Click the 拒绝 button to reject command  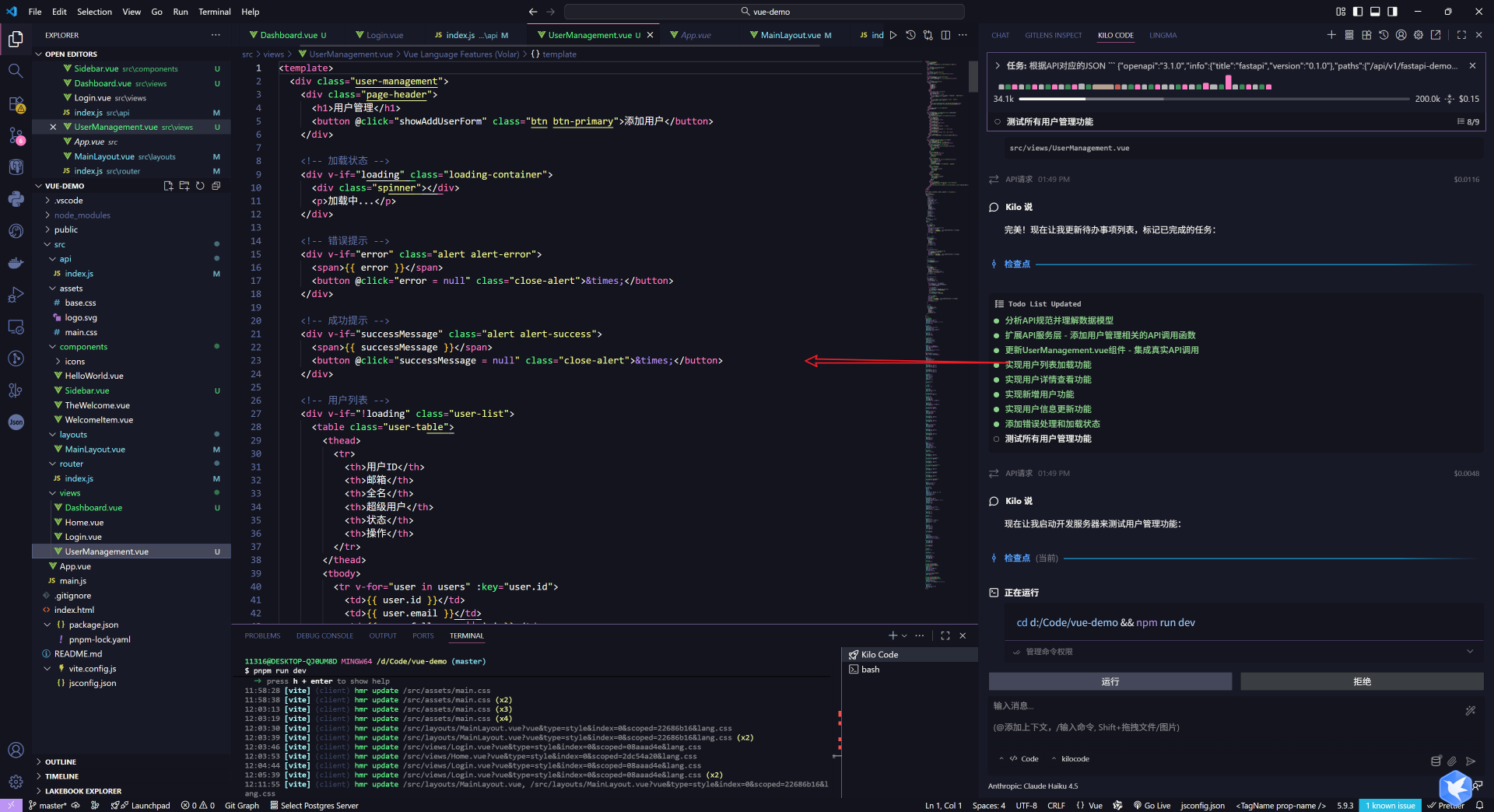click(1362, 681)
